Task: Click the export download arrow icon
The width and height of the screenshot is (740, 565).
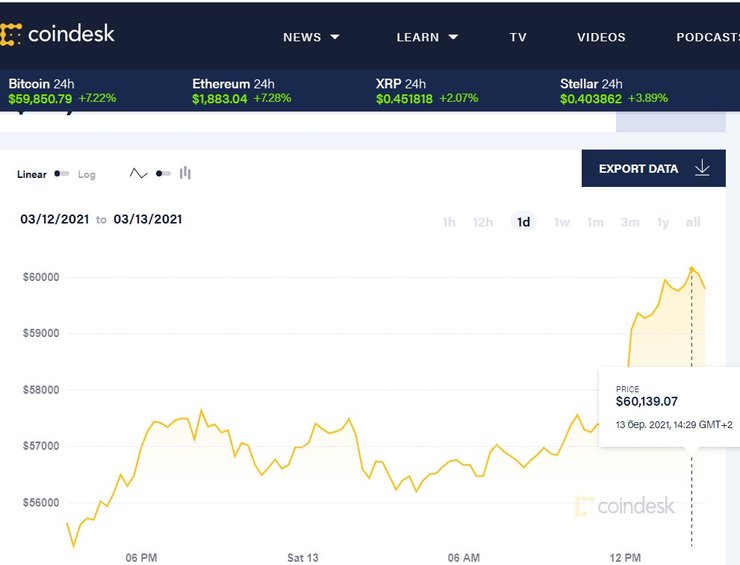Action: [x=702, y=168]
